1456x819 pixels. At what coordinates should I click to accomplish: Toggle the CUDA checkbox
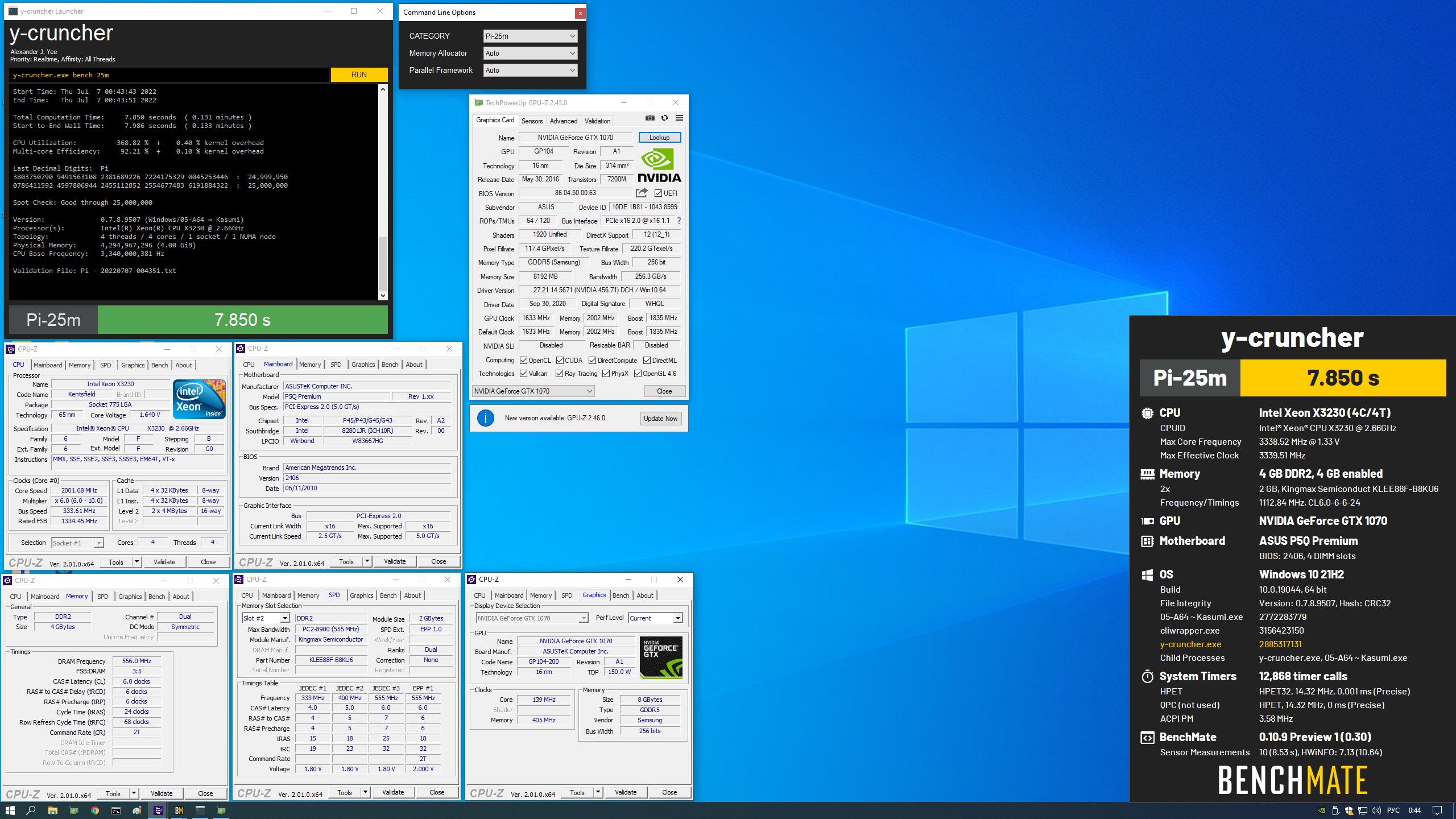(560, 360)
